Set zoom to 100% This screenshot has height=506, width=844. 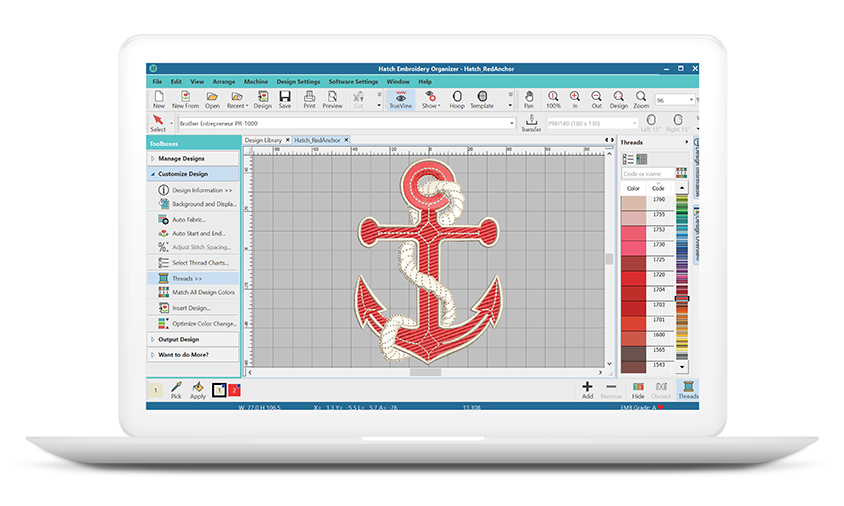point(553,100)
